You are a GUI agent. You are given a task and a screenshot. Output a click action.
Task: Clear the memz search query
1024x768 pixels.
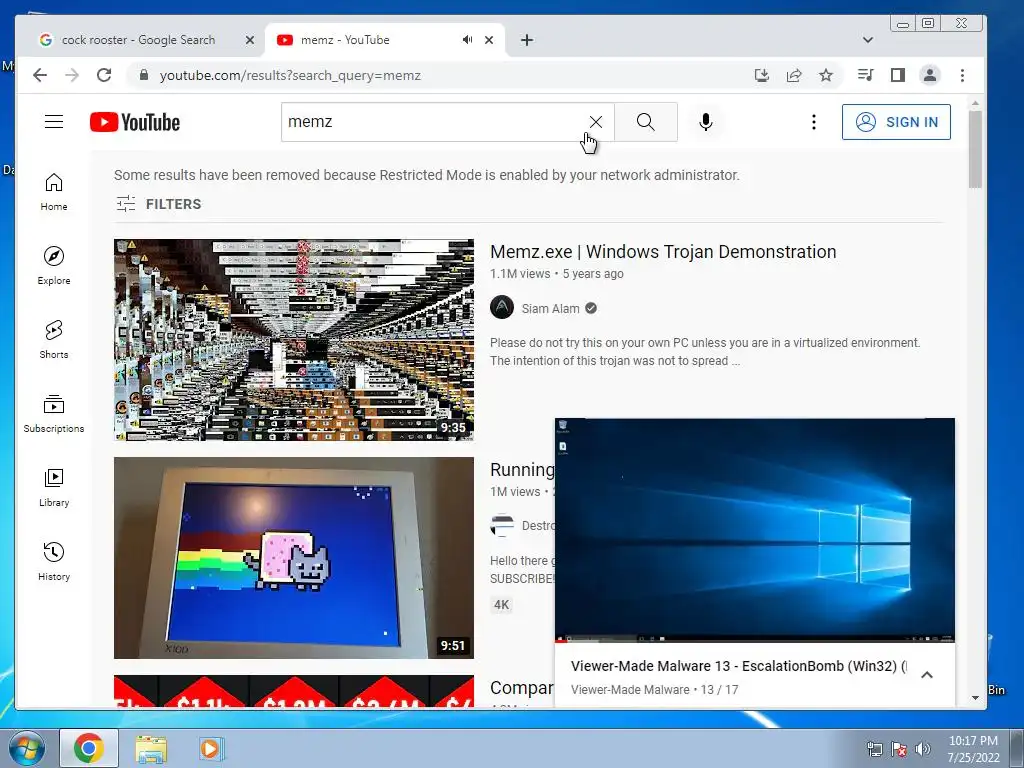click(x=595, y=122)
